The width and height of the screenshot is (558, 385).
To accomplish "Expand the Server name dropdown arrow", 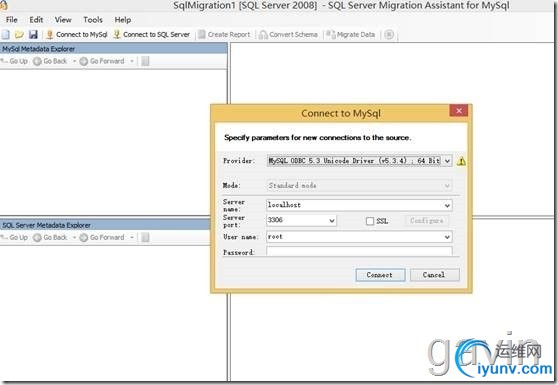I will [x=447, y=205].
